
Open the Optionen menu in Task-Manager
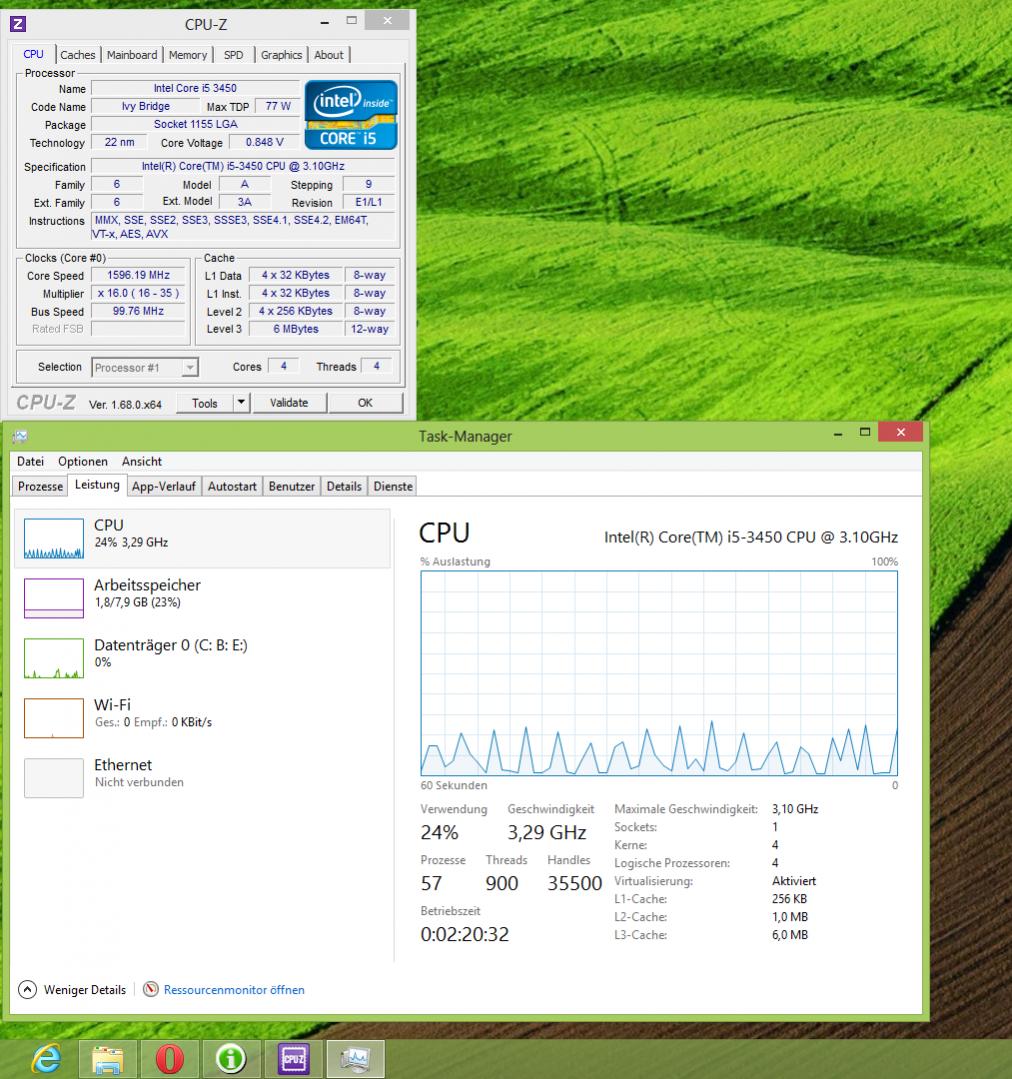point(83,461)
